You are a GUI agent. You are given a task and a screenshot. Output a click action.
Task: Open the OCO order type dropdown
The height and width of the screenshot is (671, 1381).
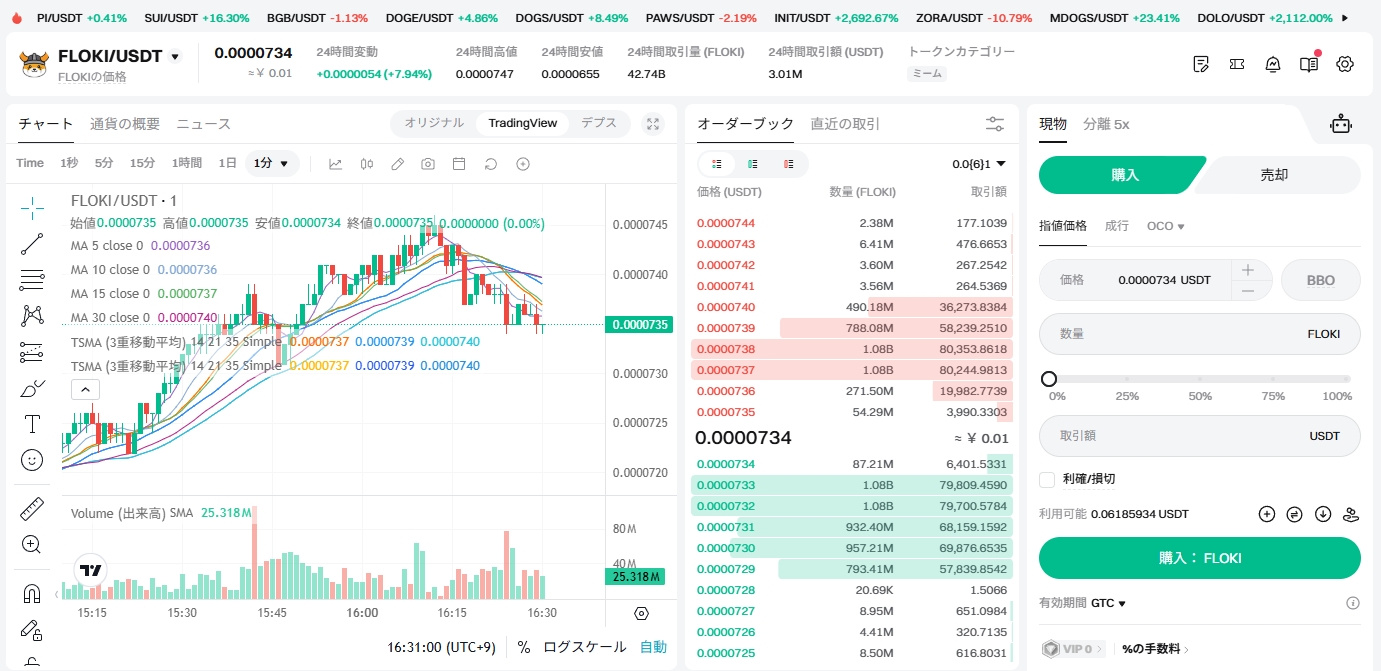click(1166, 226)
